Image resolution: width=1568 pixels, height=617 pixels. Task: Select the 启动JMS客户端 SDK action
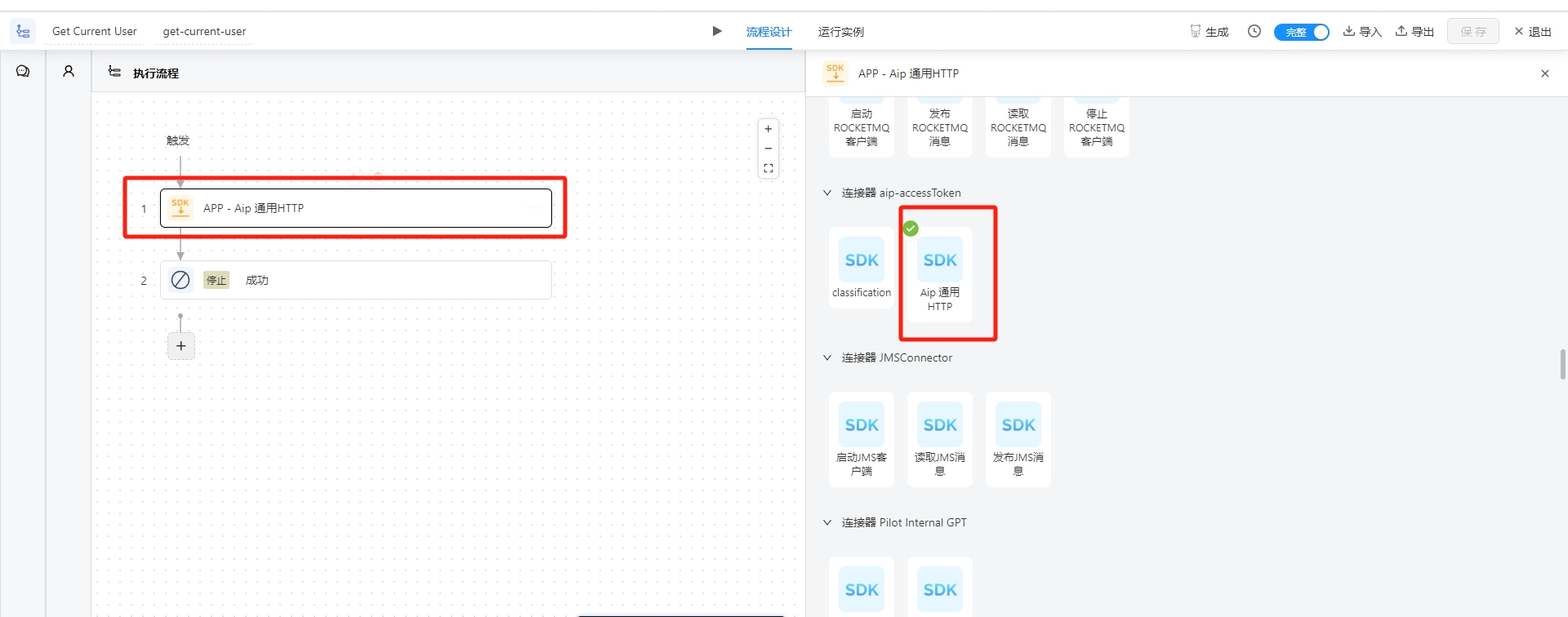click(862, 439)
